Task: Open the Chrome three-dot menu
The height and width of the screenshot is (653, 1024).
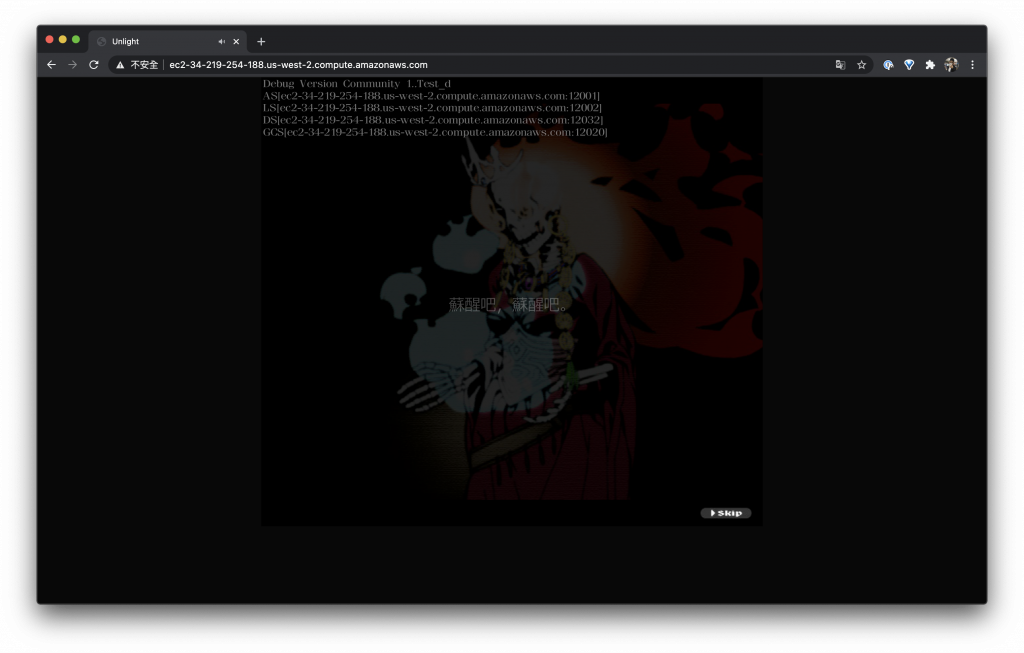Action: coord(972,65)
